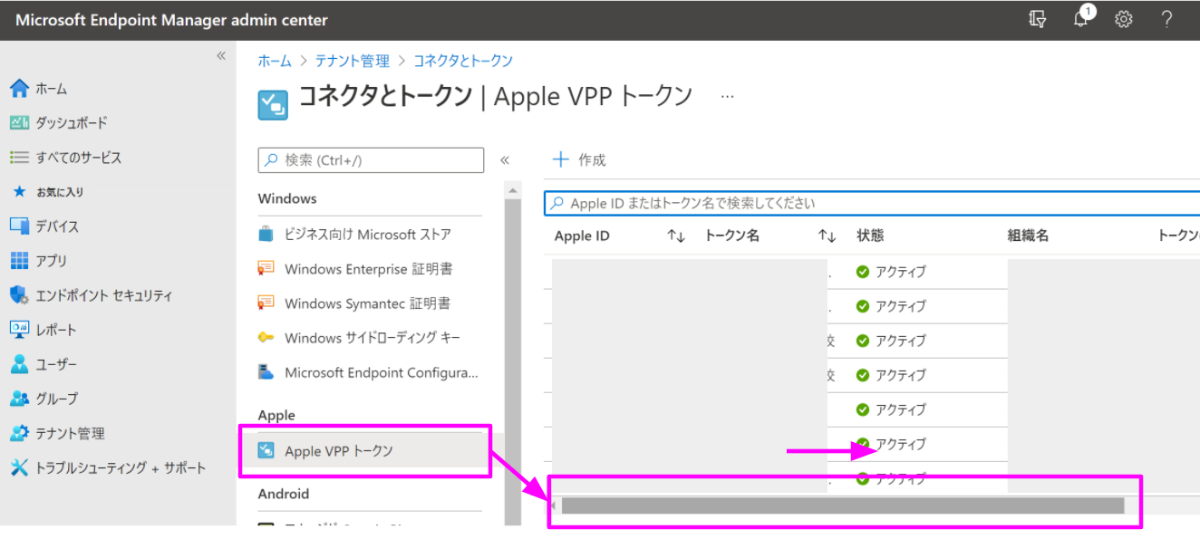Image resolution: width=1200 pixels, height=539 pixels.
Task: Click the Users person icon
Action: tap(19, 364)
